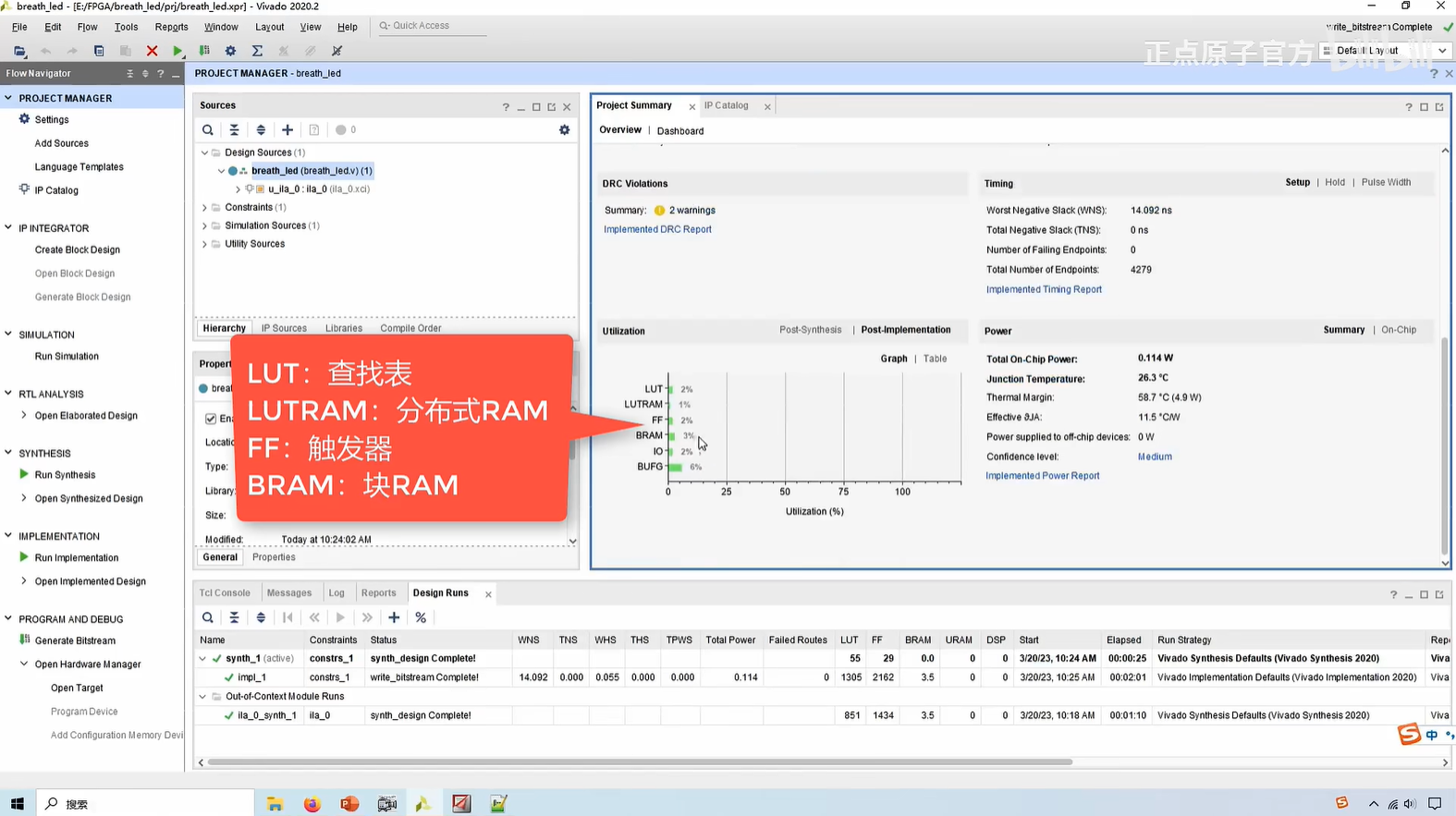Show On-Chip power view
The image size is (1456, 816).
[1399, 330]
